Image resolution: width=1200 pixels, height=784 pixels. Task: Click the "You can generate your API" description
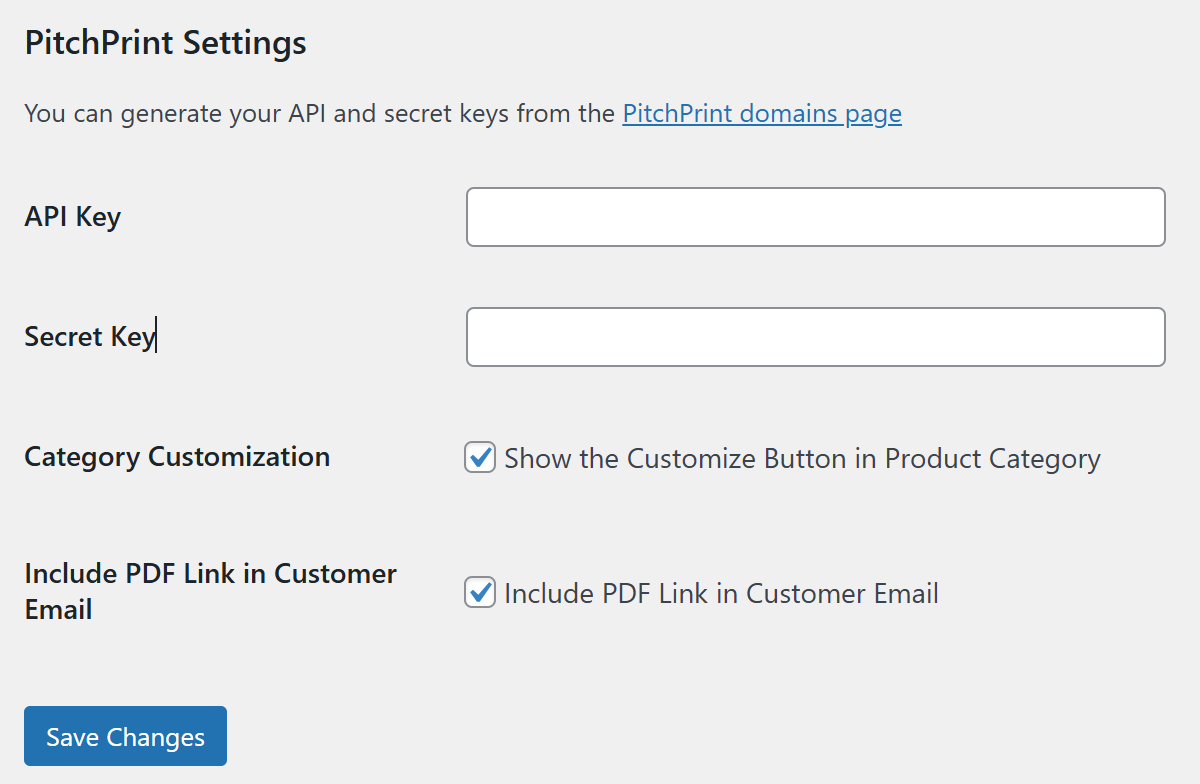(320, 114)
